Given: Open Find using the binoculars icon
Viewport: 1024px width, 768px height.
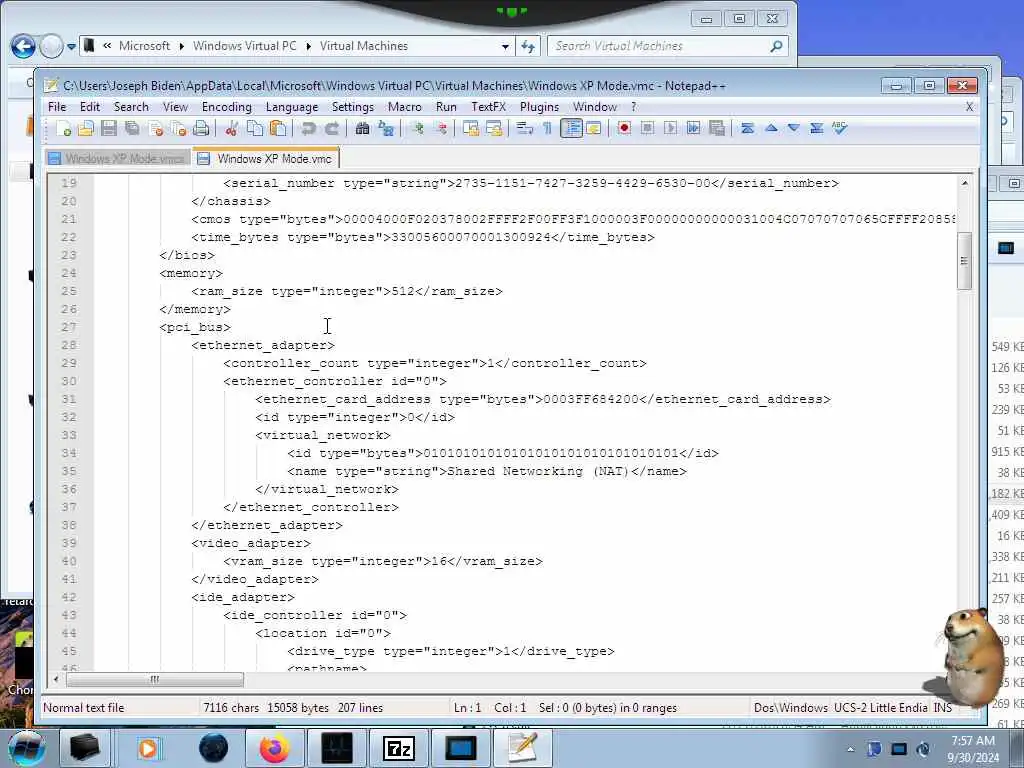Looking at the screenshot, I should (x=362, y=129).
